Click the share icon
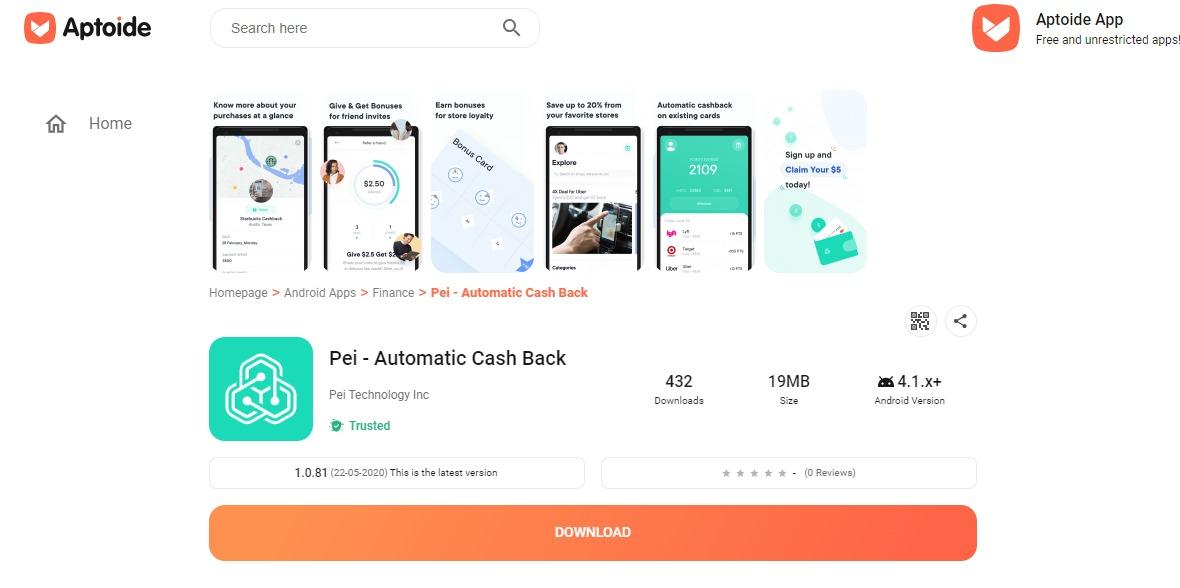 click(960, 321)
